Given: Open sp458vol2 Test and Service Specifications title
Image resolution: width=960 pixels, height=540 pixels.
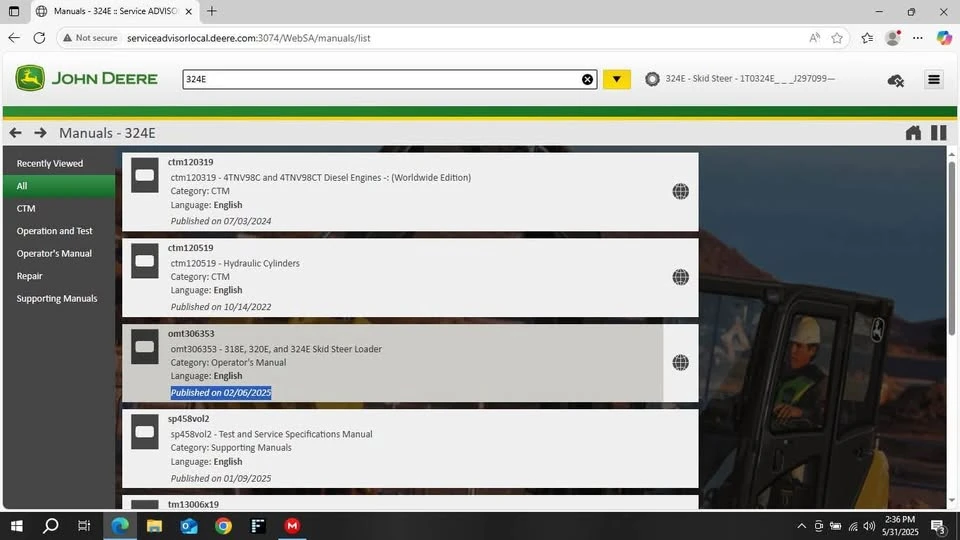Looking at the screenshot, I should (x=271, y=434).
